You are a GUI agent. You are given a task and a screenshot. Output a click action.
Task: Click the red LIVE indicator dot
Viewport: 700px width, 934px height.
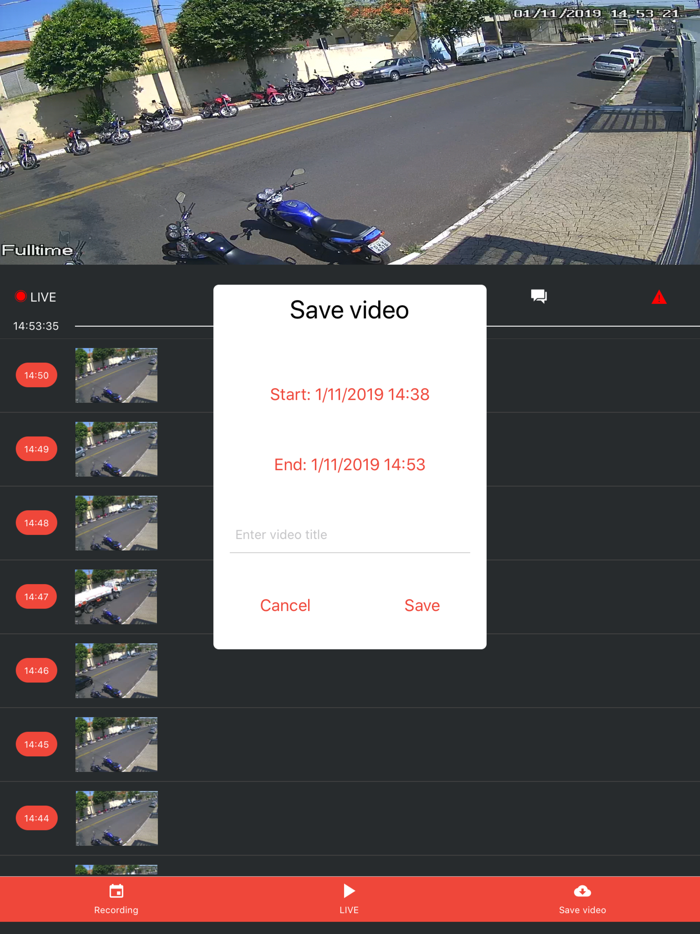tap(21, 296)
